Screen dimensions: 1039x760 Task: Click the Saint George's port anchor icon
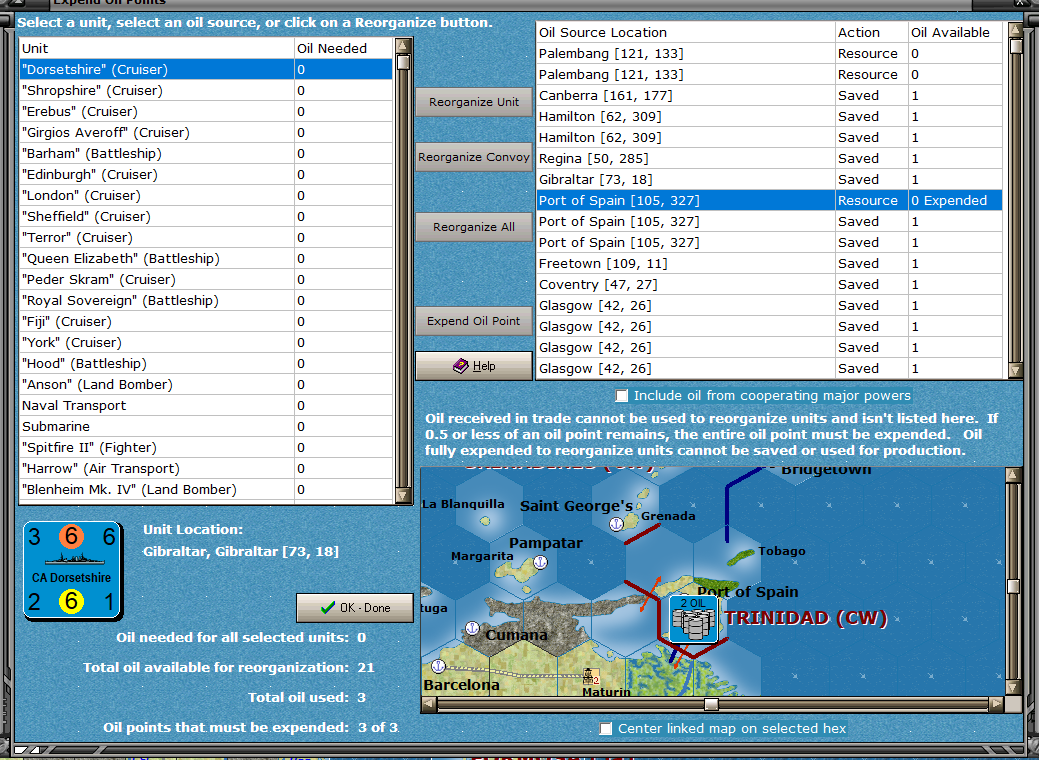point(616,524)
